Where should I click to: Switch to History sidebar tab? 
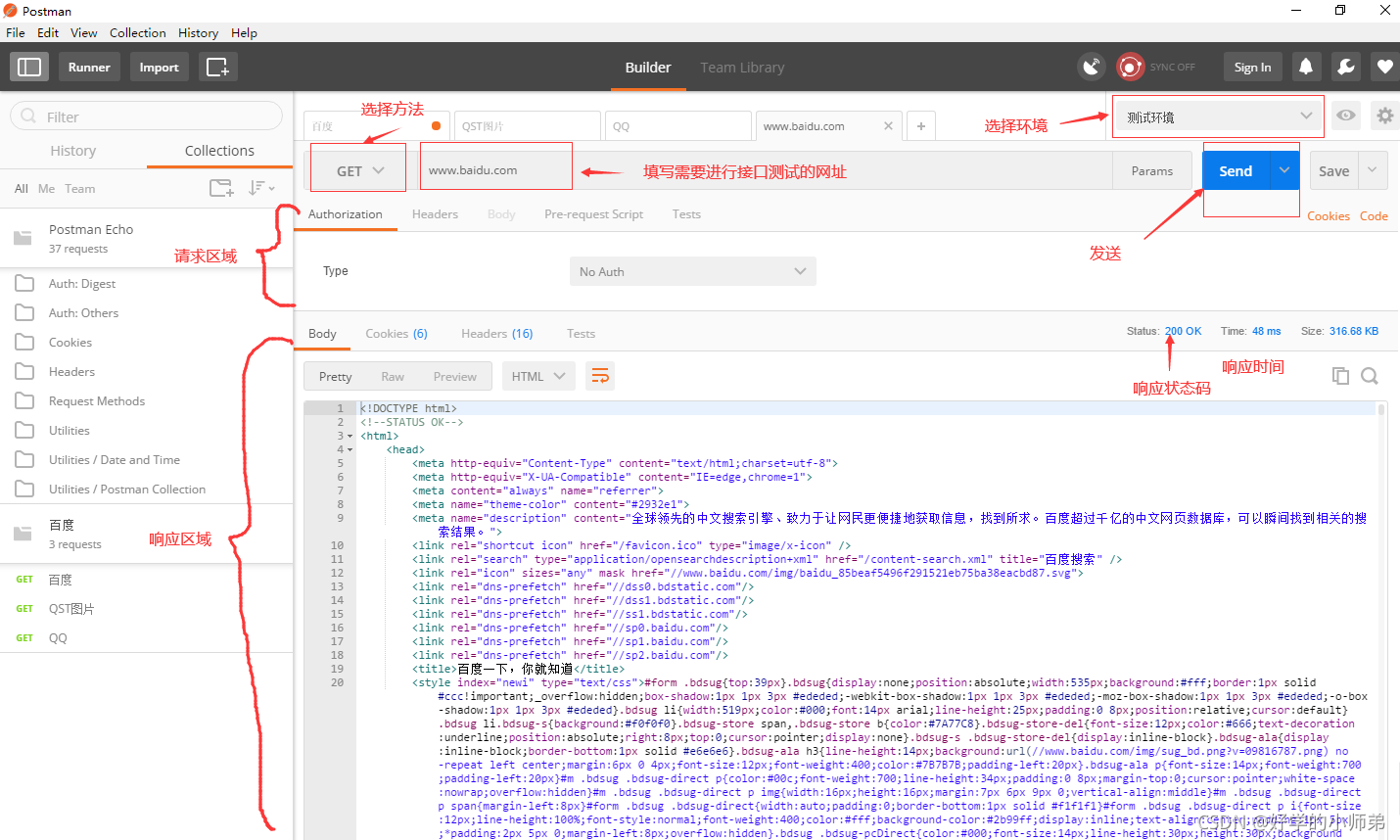pyautogui.click(x=73, y=151)
